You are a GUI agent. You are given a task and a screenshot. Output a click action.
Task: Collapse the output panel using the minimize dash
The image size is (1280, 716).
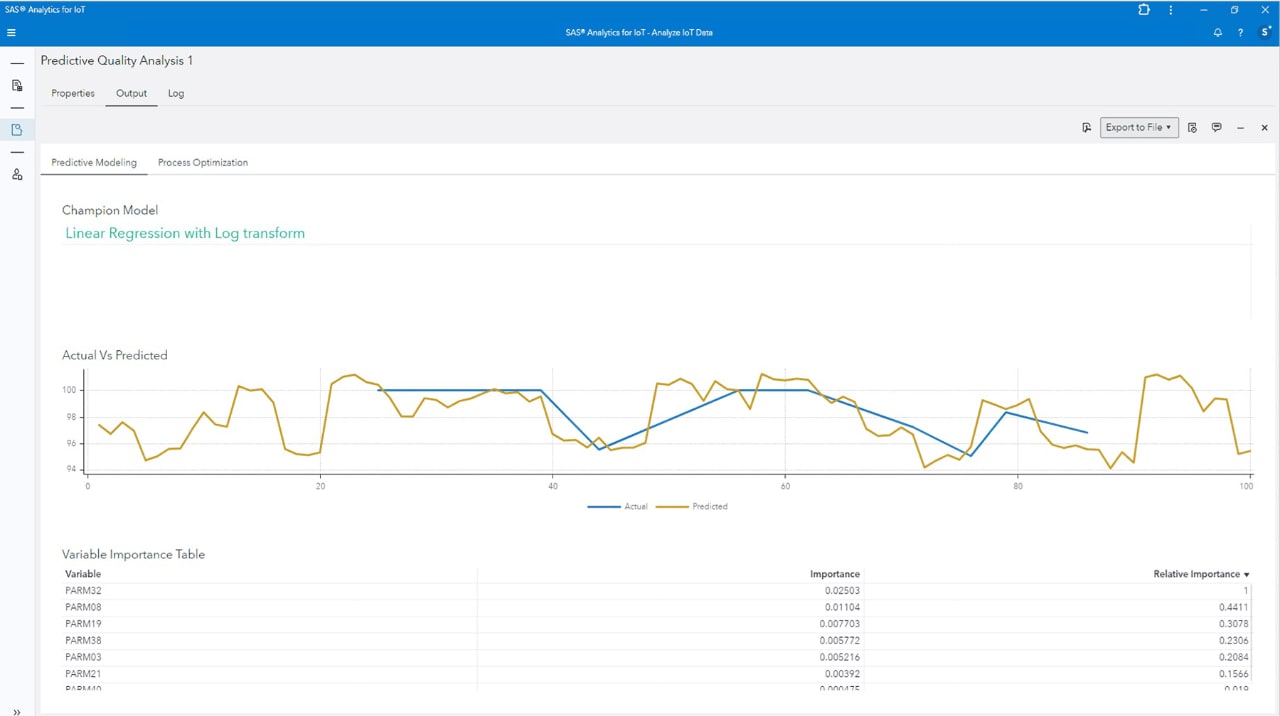(1240, 128)
